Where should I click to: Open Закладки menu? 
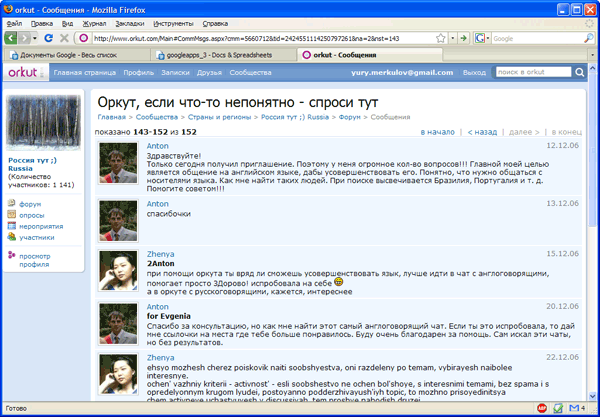130,24
